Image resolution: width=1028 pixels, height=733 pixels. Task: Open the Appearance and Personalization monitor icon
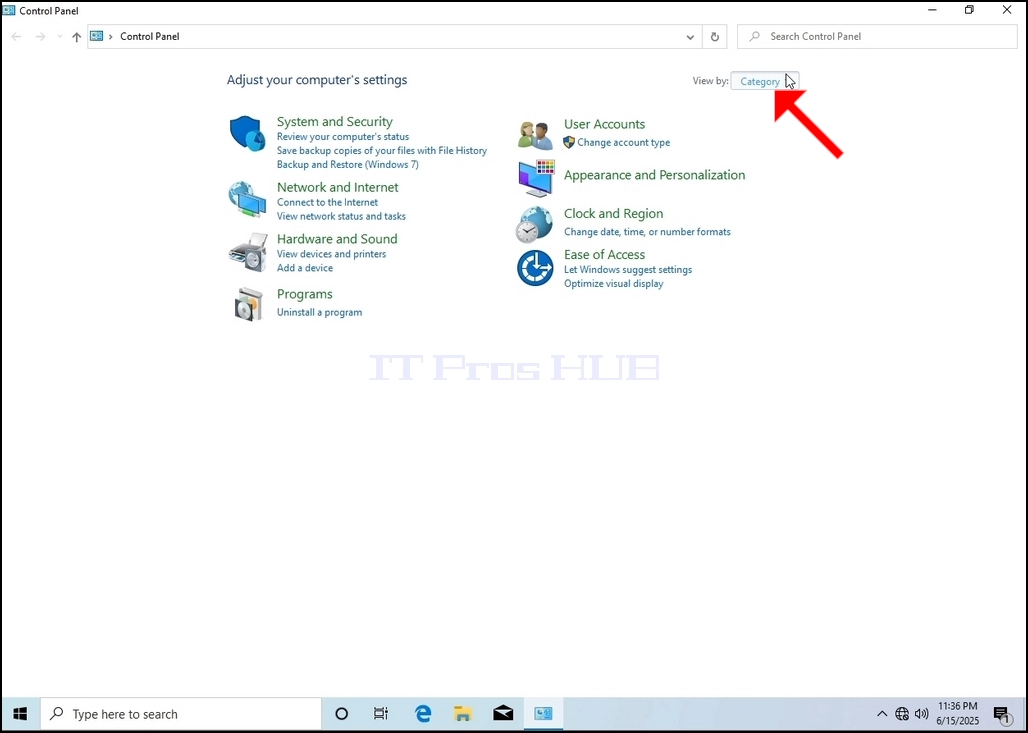click(x=536, y=178)
